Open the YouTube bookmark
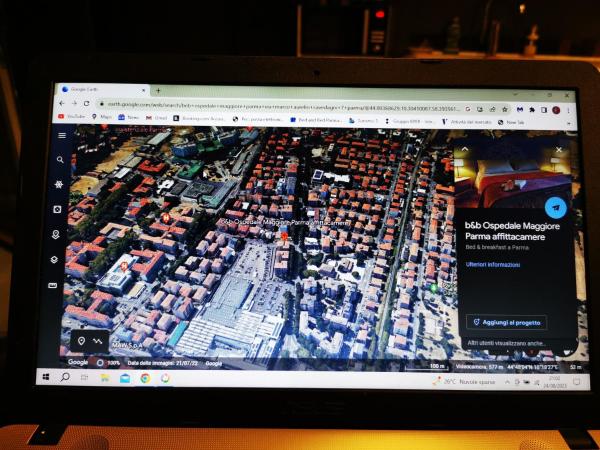The width and height of the screenshot is (600, 450). 74,117
